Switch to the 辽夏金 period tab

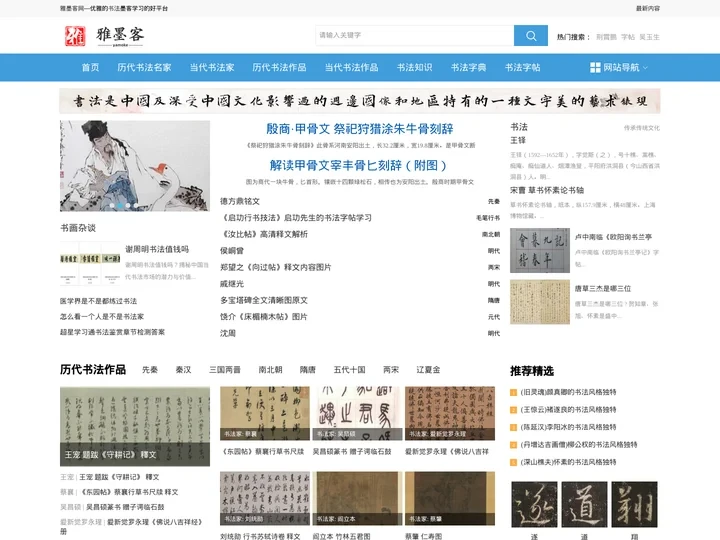tap(428, 370)
